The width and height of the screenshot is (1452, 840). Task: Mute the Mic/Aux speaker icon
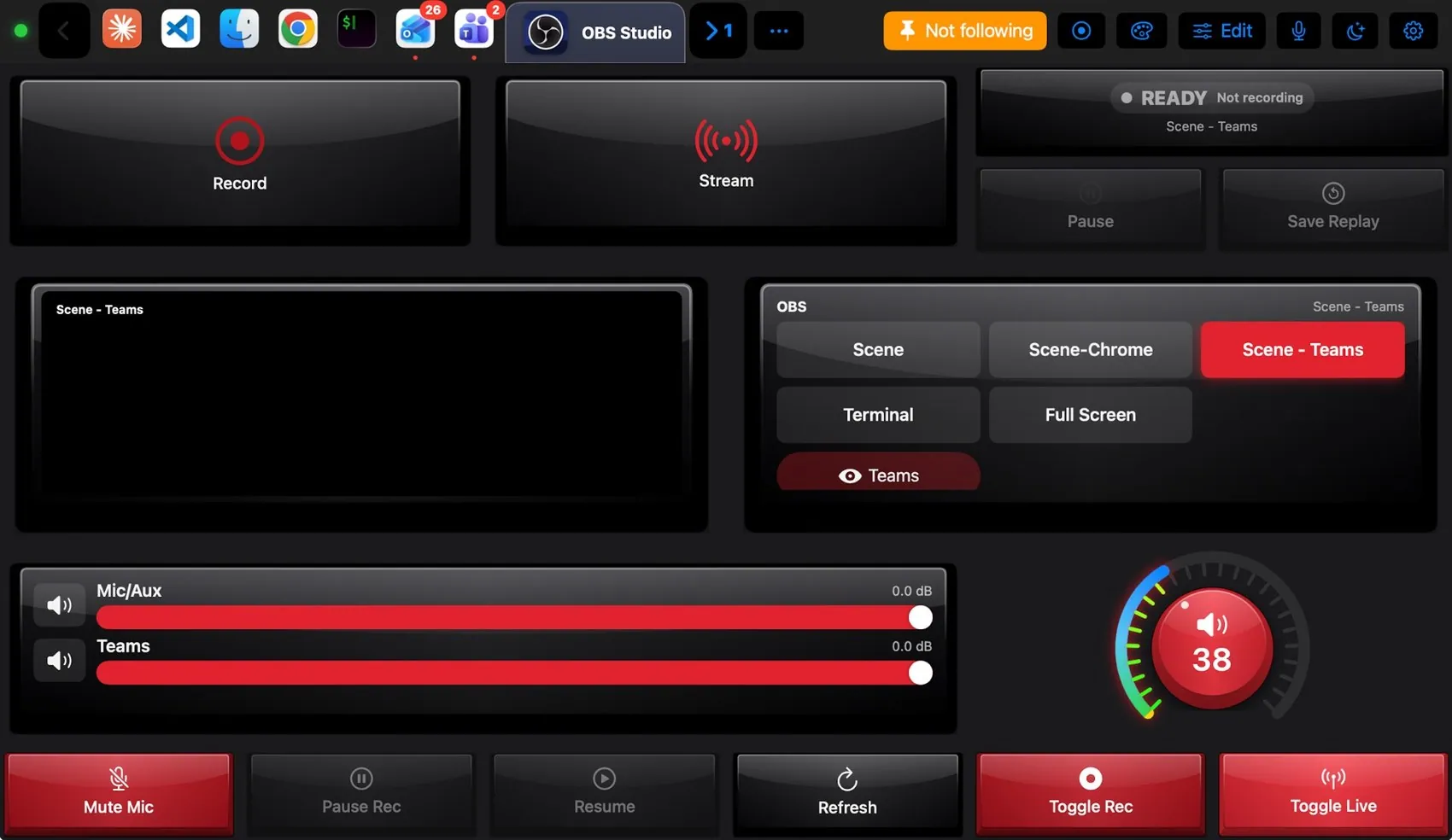60,605
